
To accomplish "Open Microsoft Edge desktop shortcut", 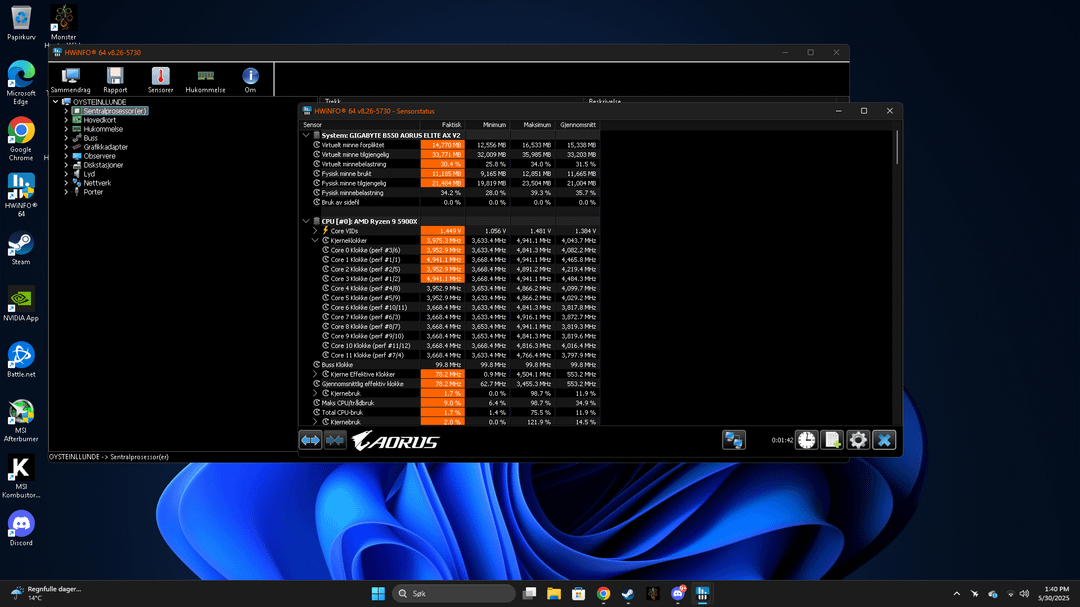I will pyautogui.click(x=21, y=82).
